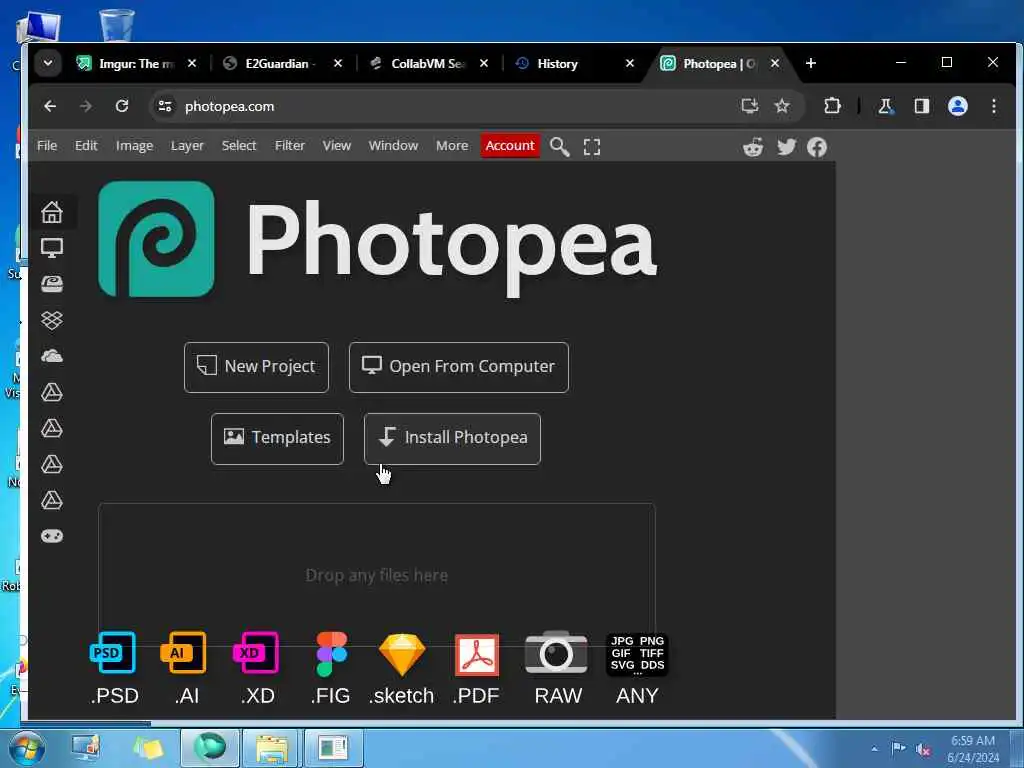Click the .sketch diamond format icon
This screenshot has height=768, width=1024.
402,654
